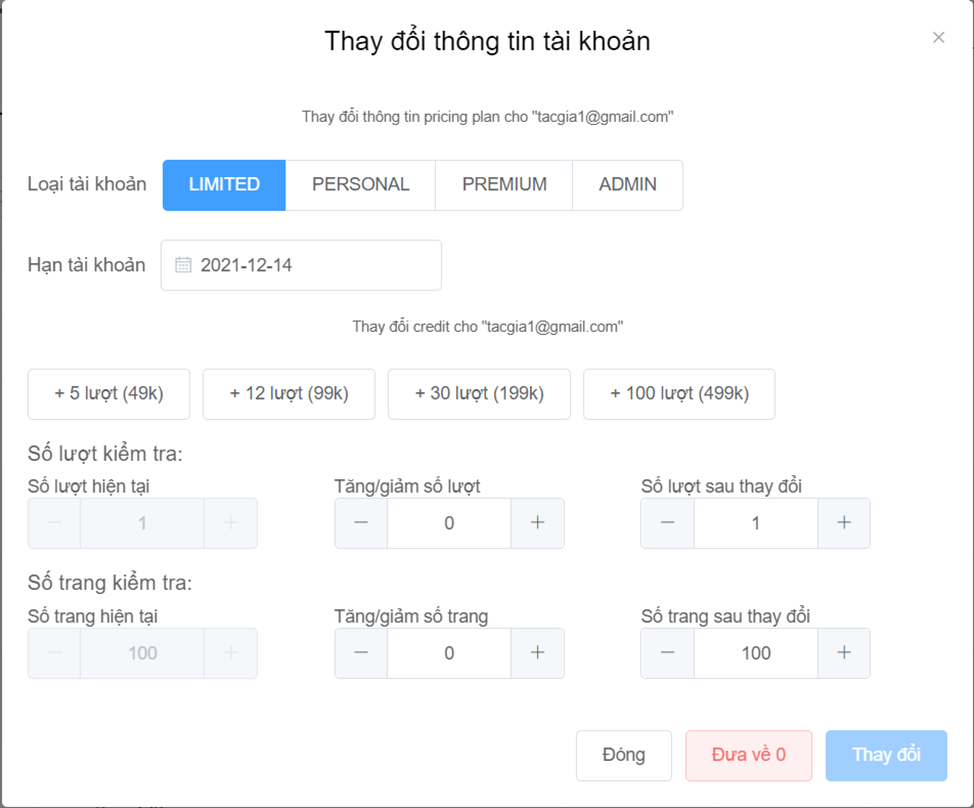Decrease Số lượt sau thay đổi with minus
The width and height of the screenshot is (974, 808).
click(x=668, y=523)
